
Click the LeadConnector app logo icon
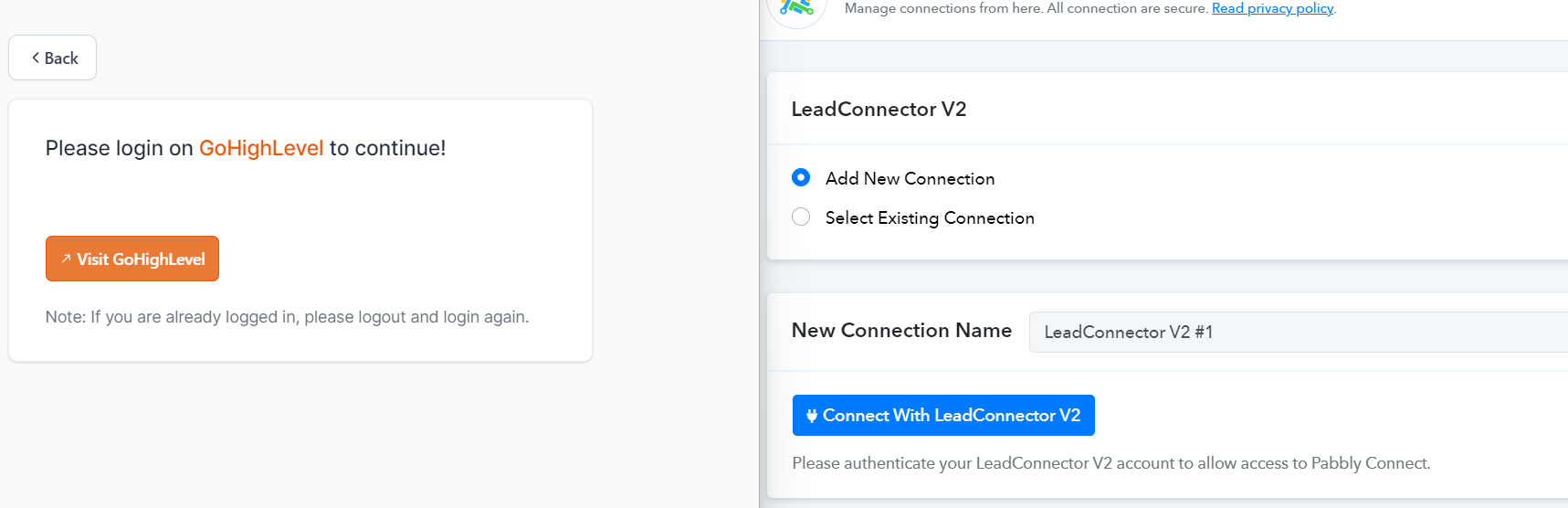click(x=797, y=8)
